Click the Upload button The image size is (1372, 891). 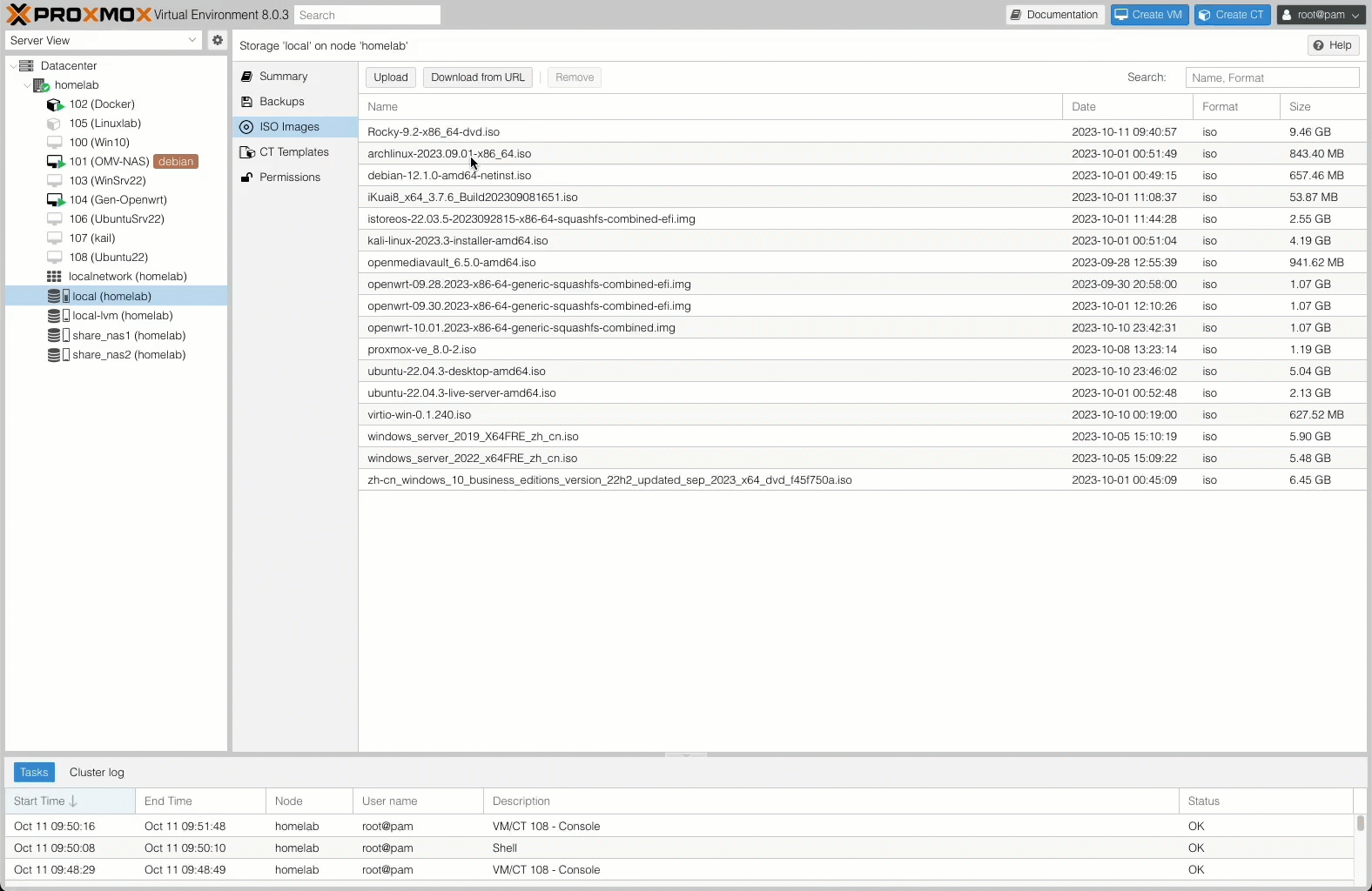(x=391, y=77)
